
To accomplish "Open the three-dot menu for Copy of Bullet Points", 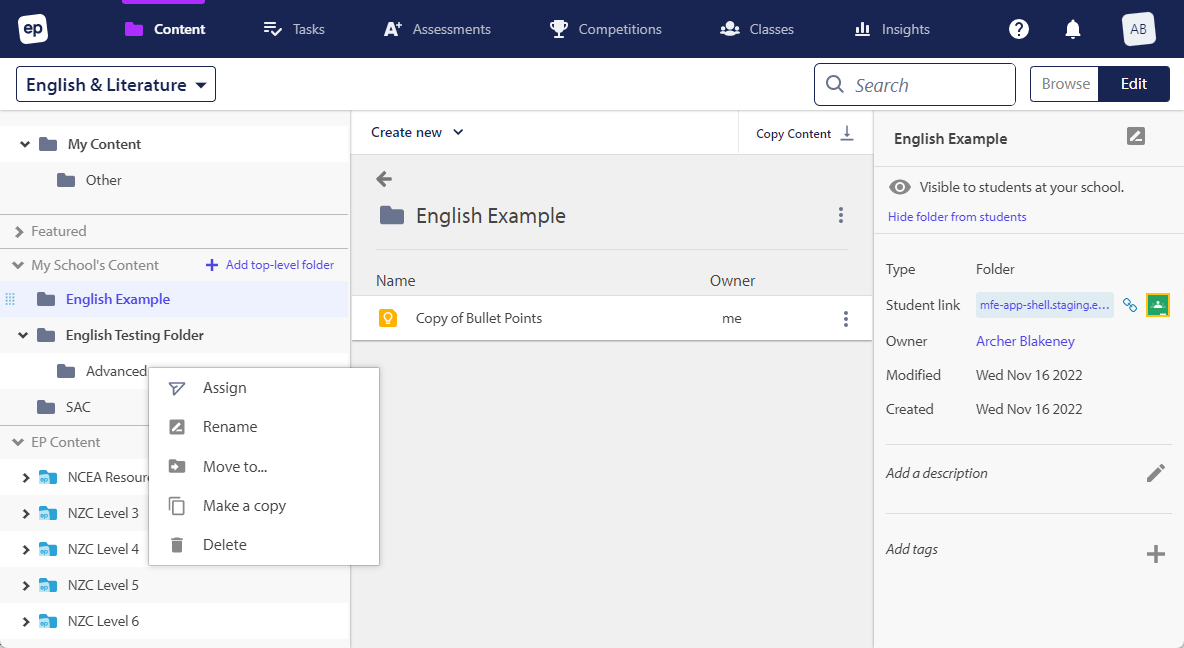I will click(846, 319).
